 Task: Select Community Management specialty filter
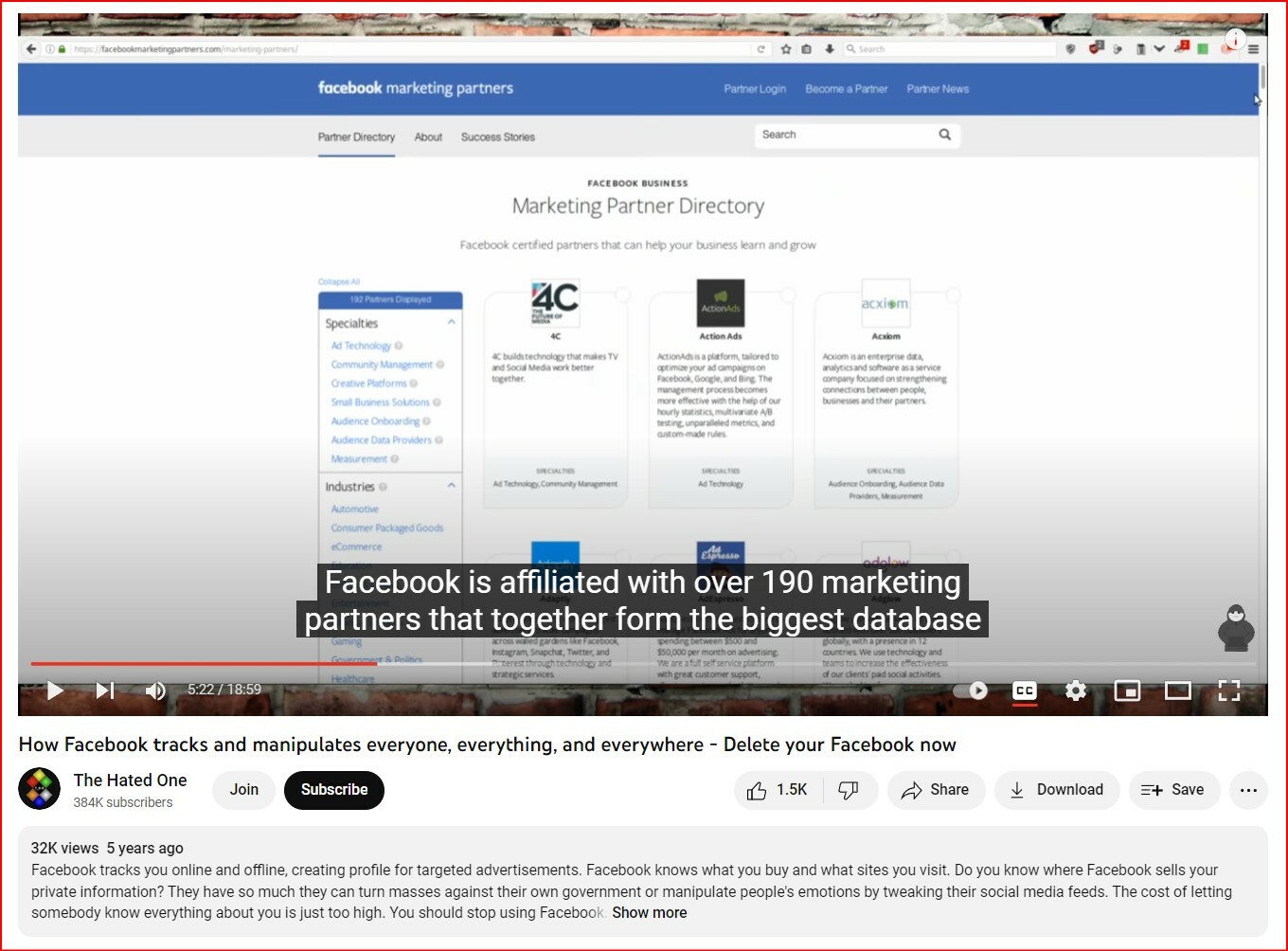pos(382,365)
